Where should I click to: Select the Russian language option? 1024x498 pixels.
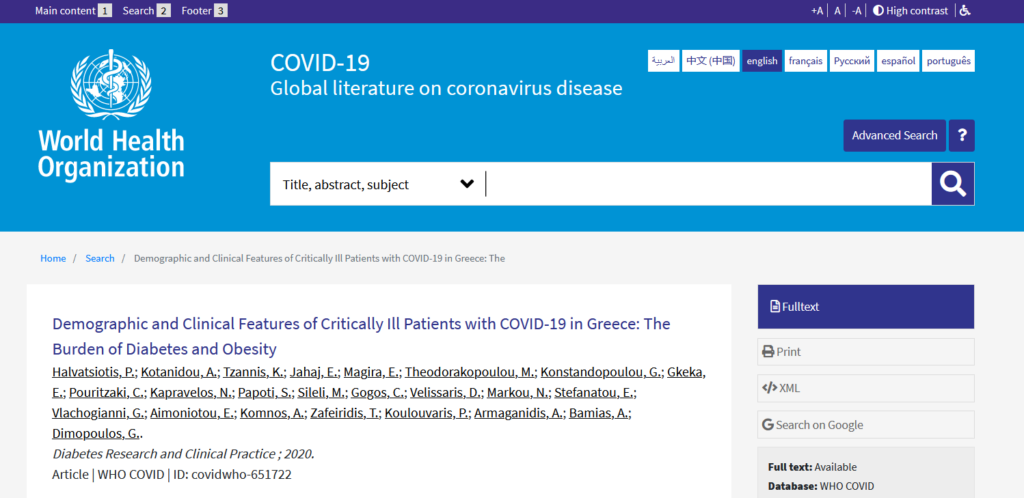(x=852, y=61)
